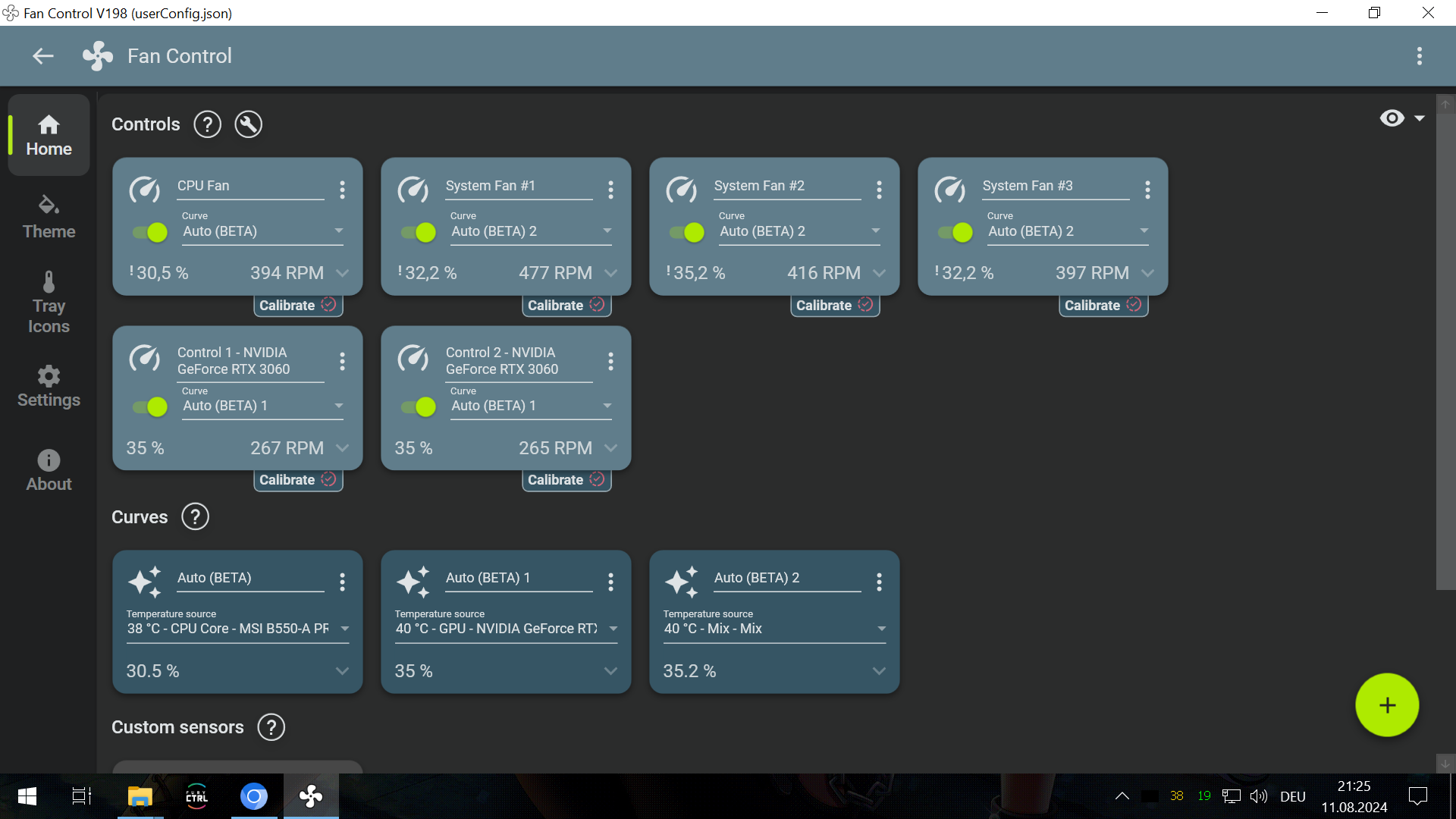Open the CPU Fan card three-dot menu
The height and width of the screenshot is (819, 1456).
[342, 190]
